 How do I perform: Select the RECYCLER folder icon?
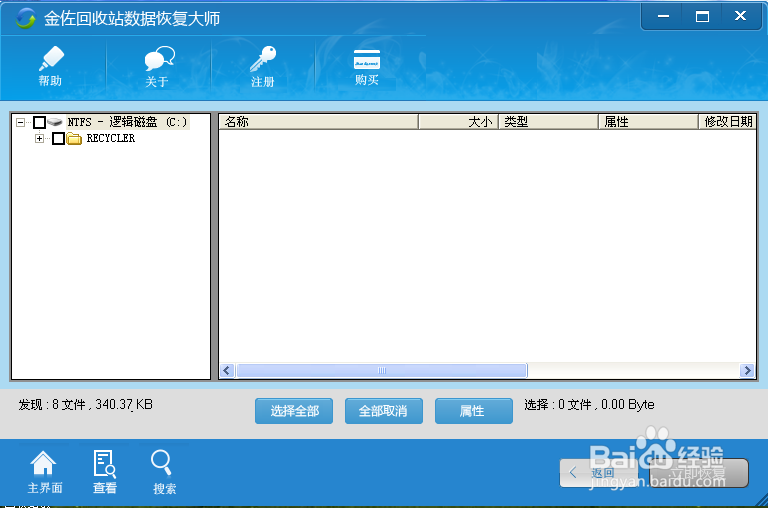coord(74,139)
